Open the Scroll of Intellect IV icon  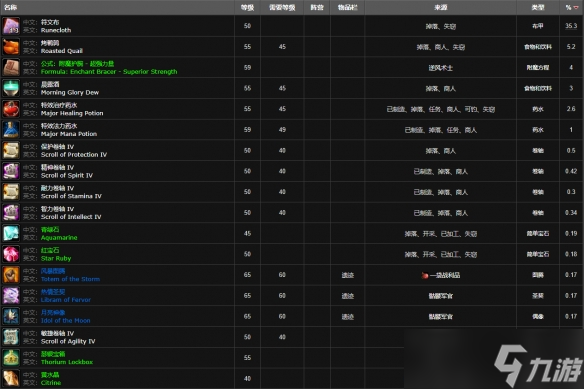pyautogui.click(x=11, y=213)
